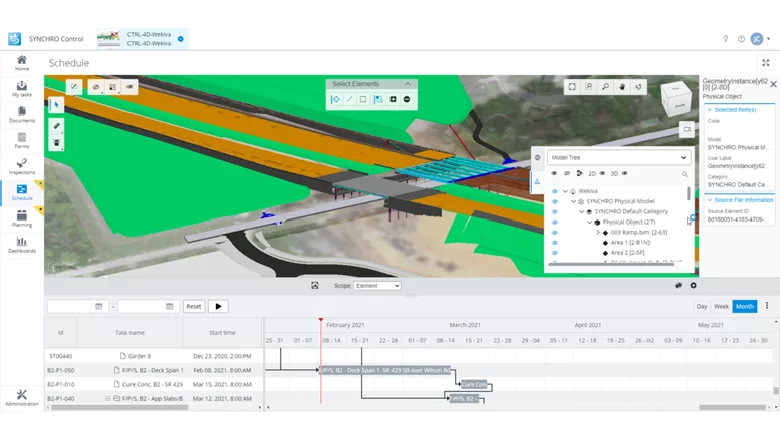Open the lightbulb tips icon
The image size is (780, 439).
725,39
